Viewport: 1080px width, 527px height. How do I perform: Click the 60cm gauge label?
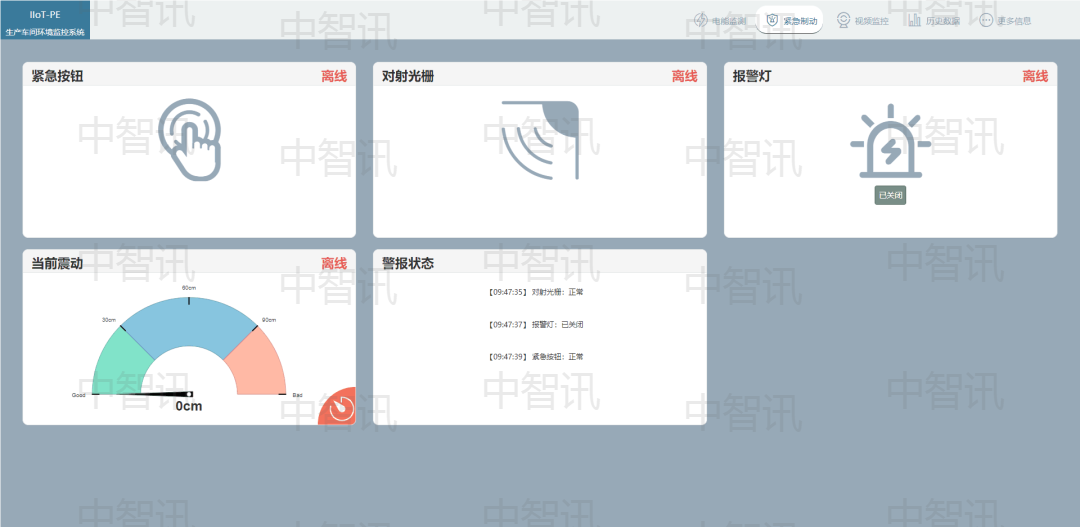pyautogui.click(x=189, y=288)
